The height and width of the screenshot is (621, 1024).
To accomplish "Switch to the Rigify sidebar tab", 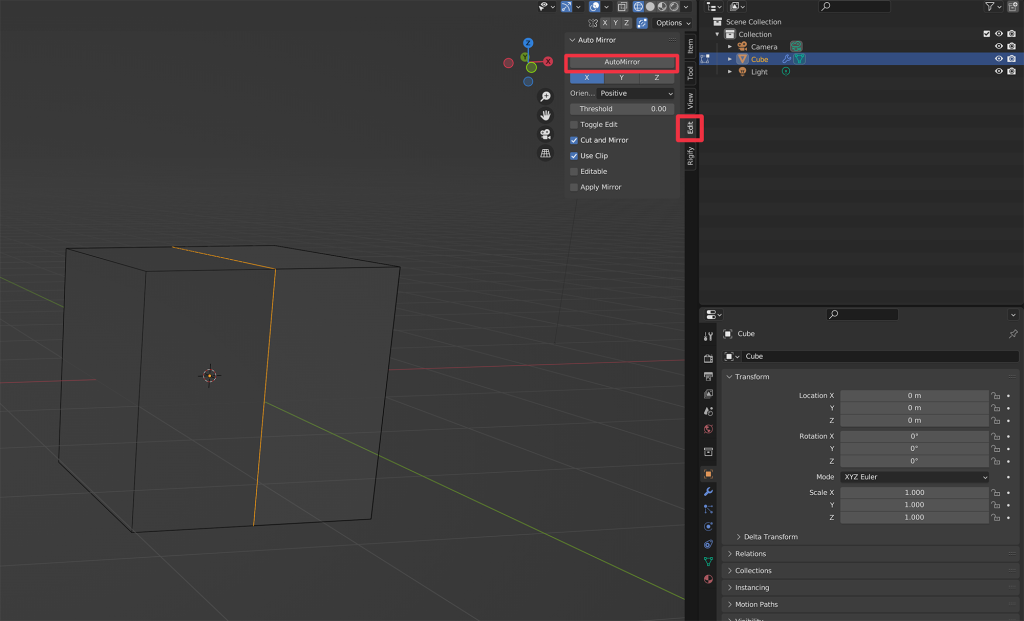I will click(690, 156).
